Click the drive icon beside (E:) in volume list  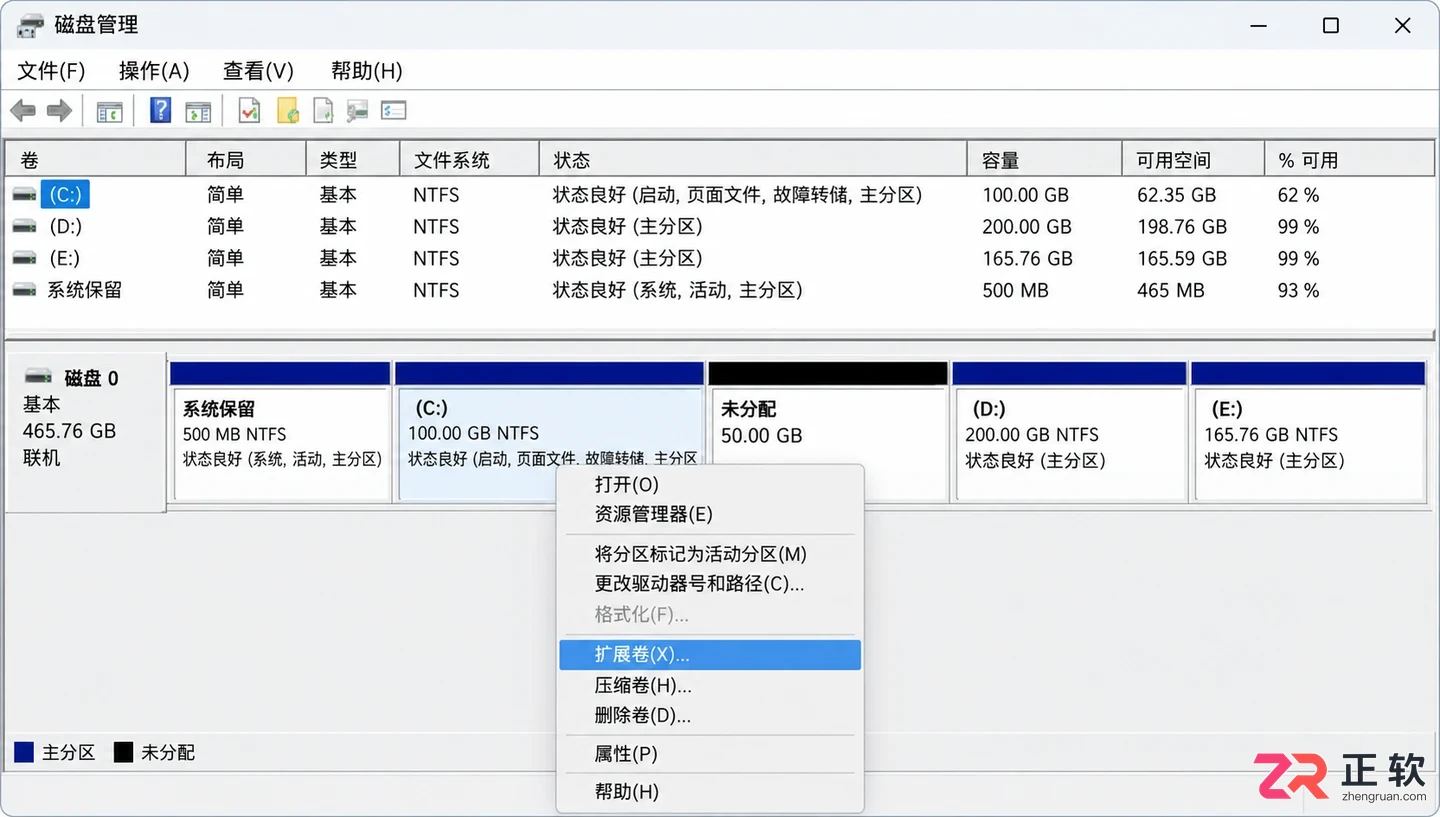pos(25,258)
